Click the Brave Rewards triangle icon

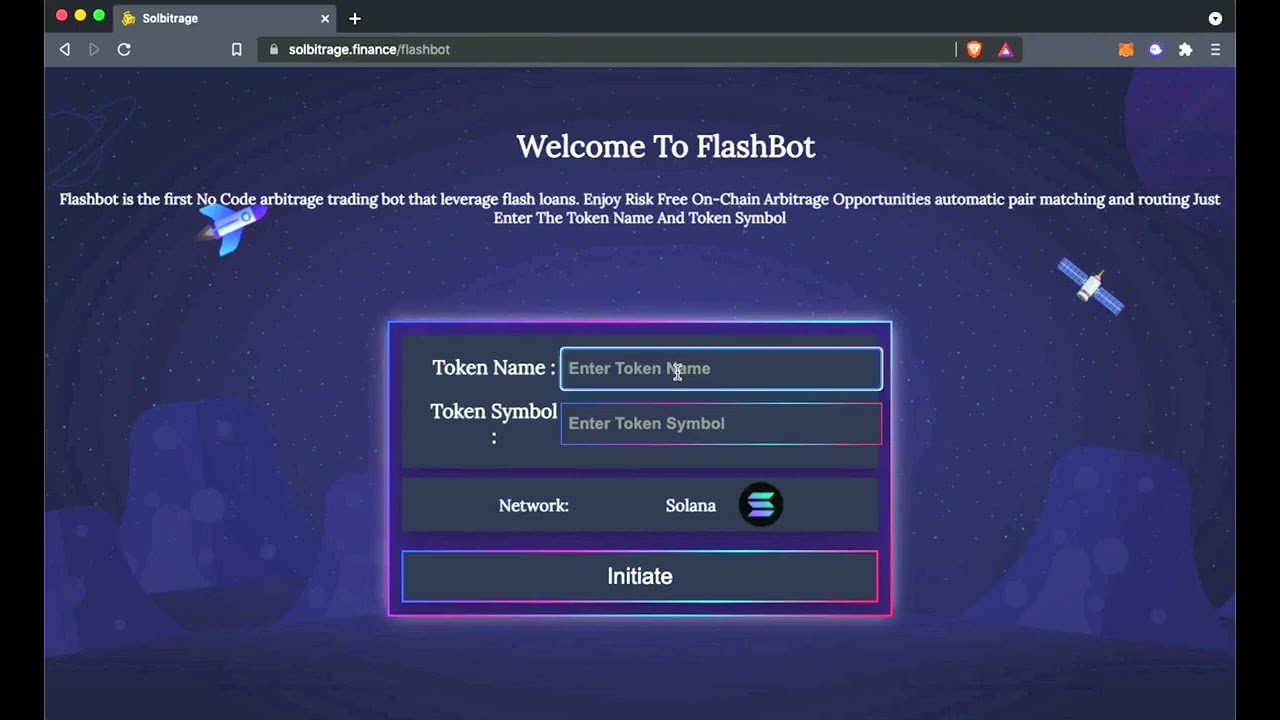(x=1005, y=49)
